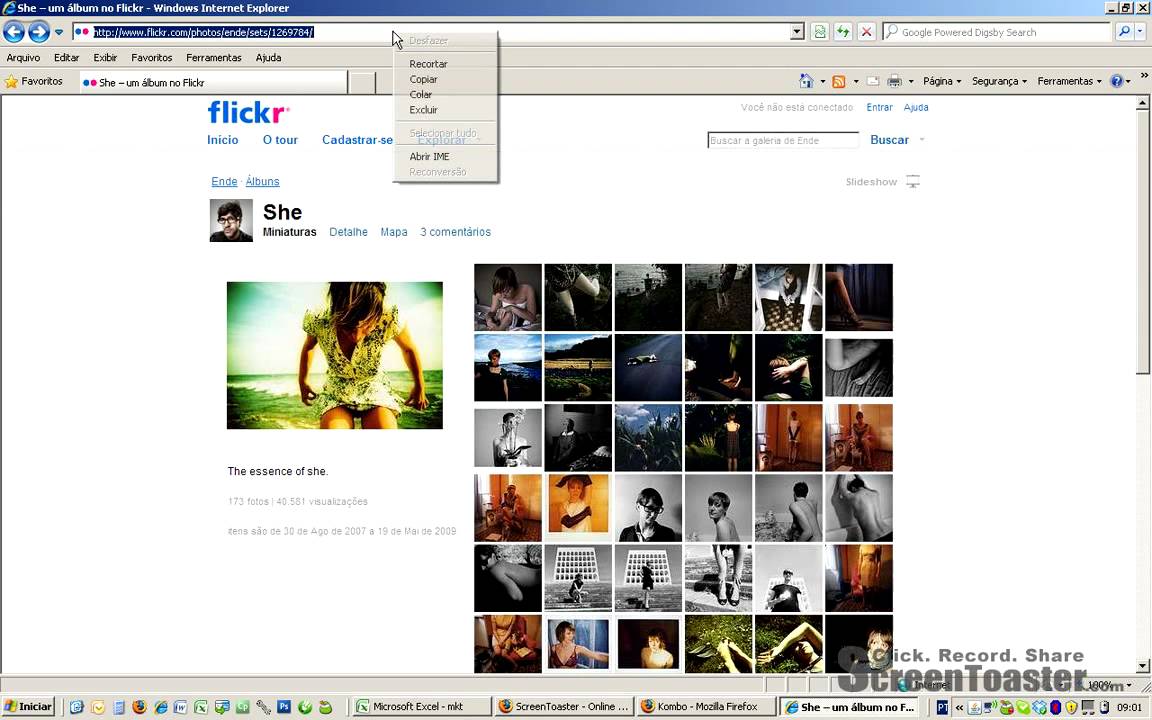The image size is (1152, 720).
Task: Click in 'Buscar a galeria de Ende' field
Action: click(783, 140)
